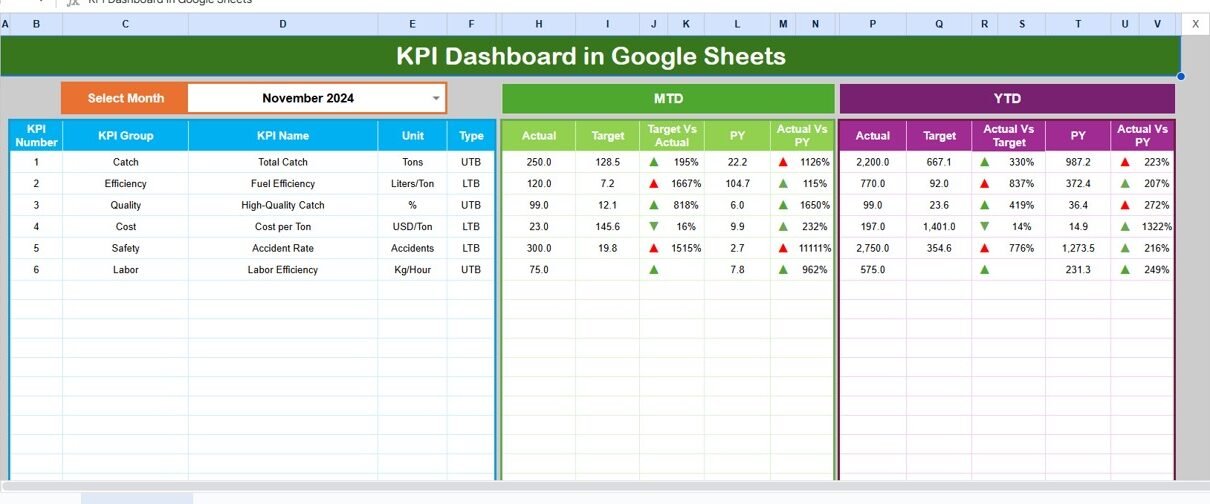Select column D header
This screenshot has width=1210, height=504.
(x=282, y=24)
